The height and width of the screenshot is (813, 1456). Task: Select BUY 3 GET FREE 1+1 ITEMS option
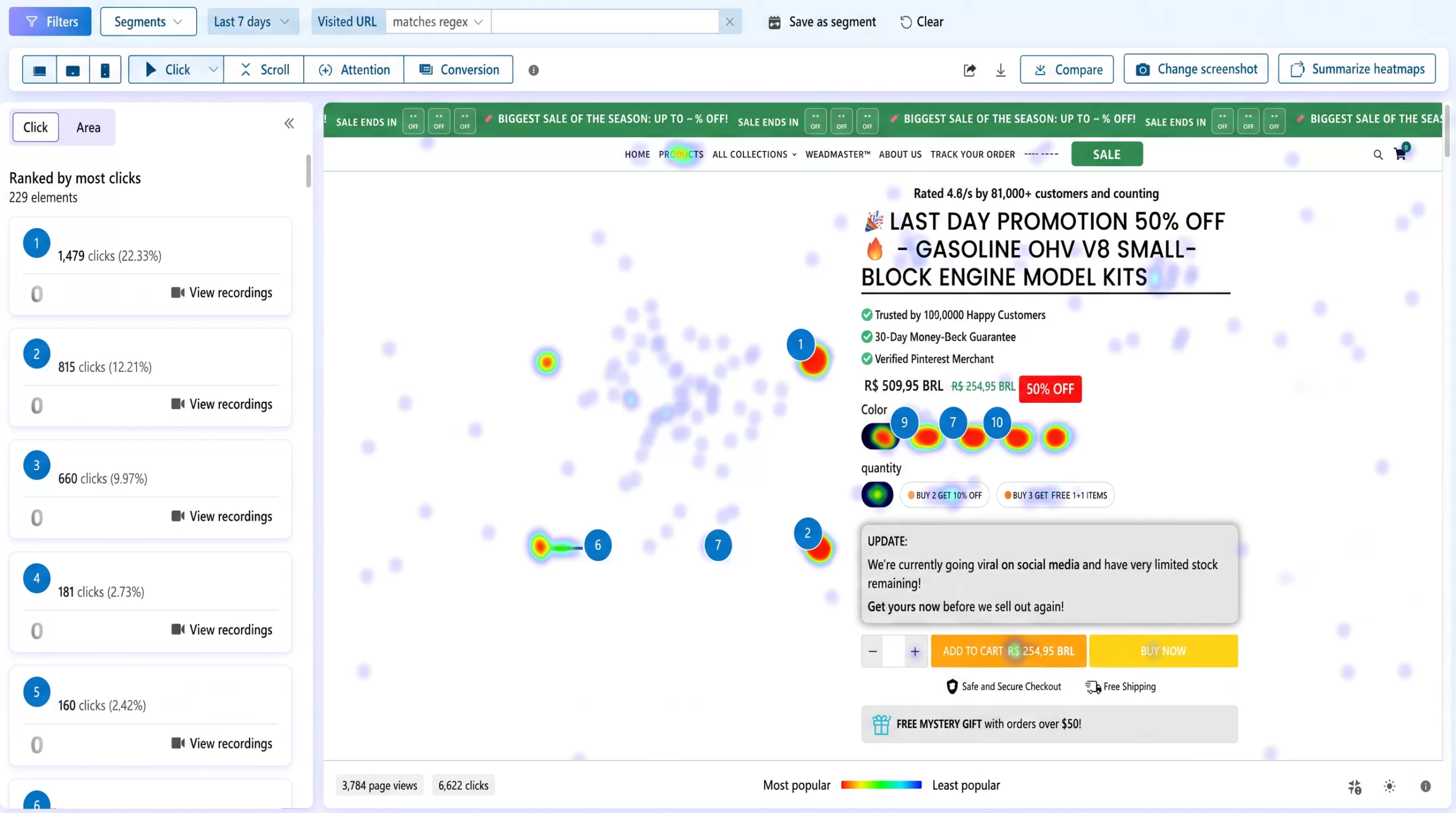click(x=1056, y=495)
